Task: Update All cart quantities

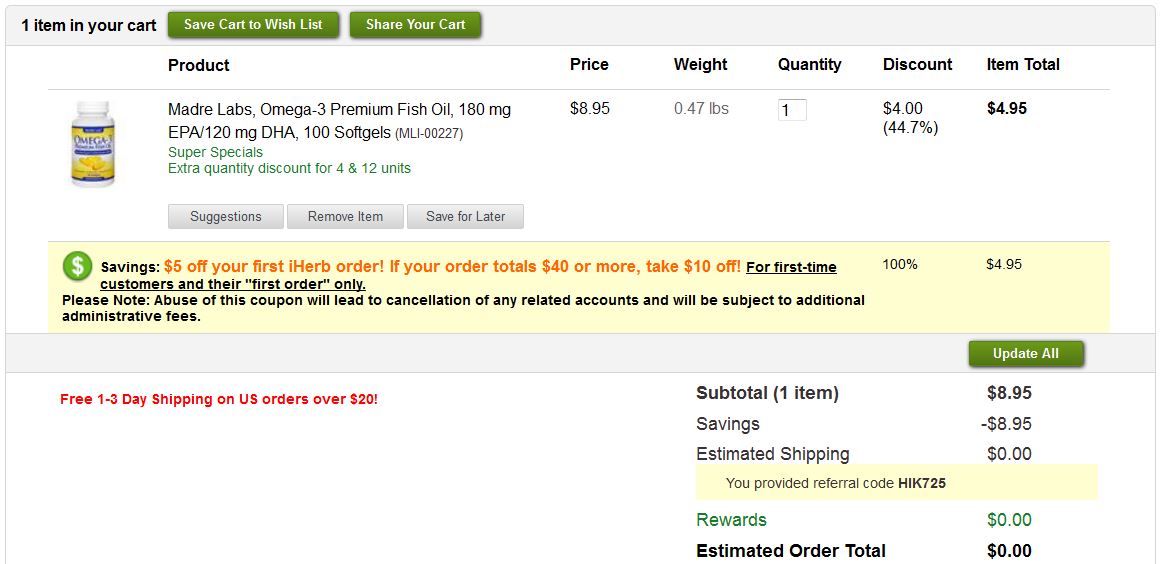Action: click(1025, 354)
